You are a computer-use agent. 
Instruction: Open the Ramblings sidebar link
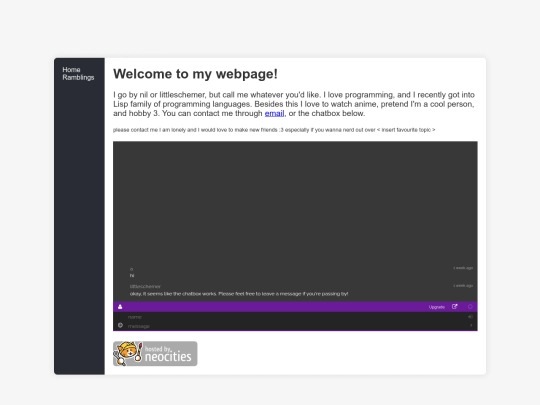click(x=78, y=77)
